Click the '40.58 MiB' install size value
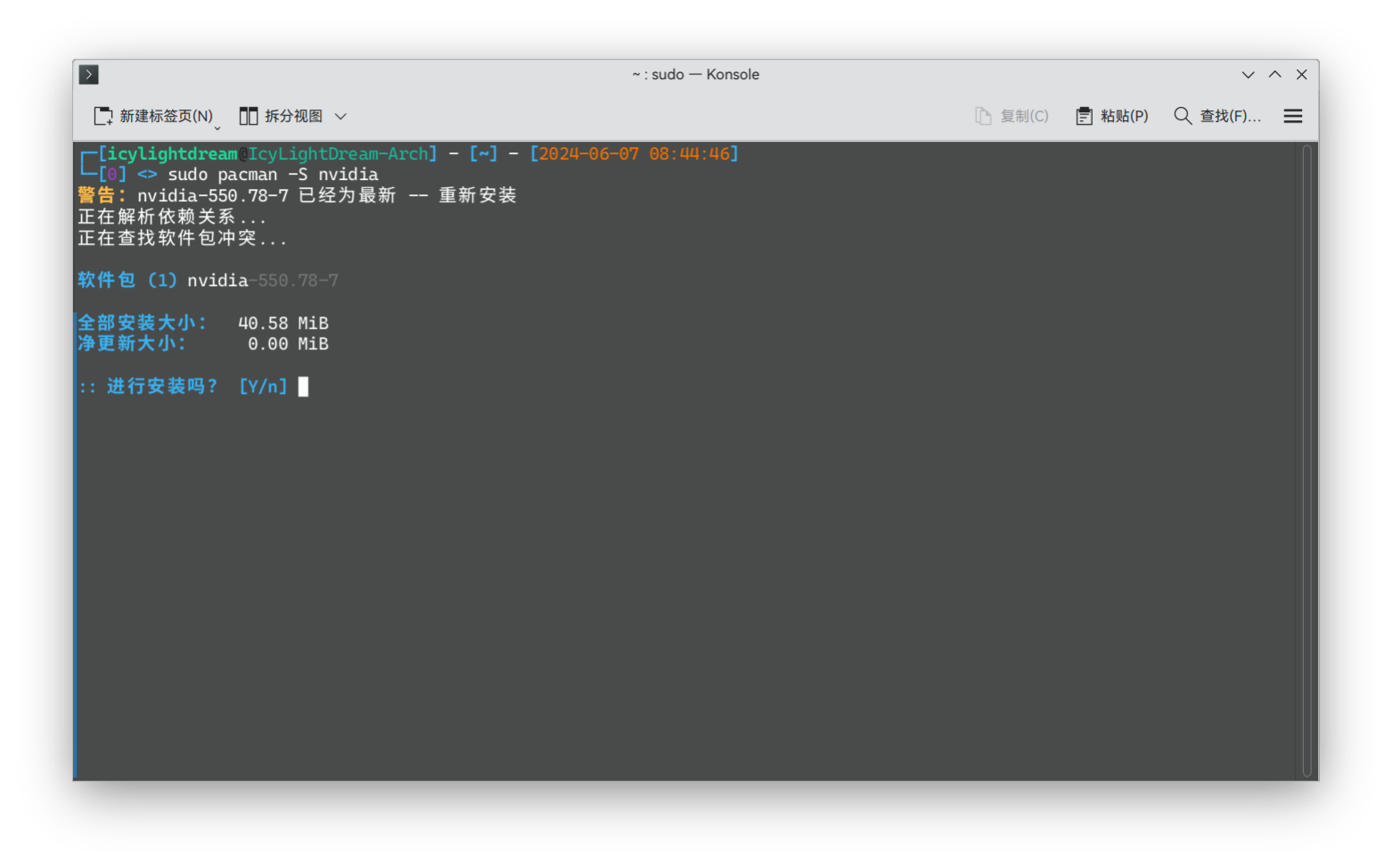The image size is (1393, 868). [283, 323]
